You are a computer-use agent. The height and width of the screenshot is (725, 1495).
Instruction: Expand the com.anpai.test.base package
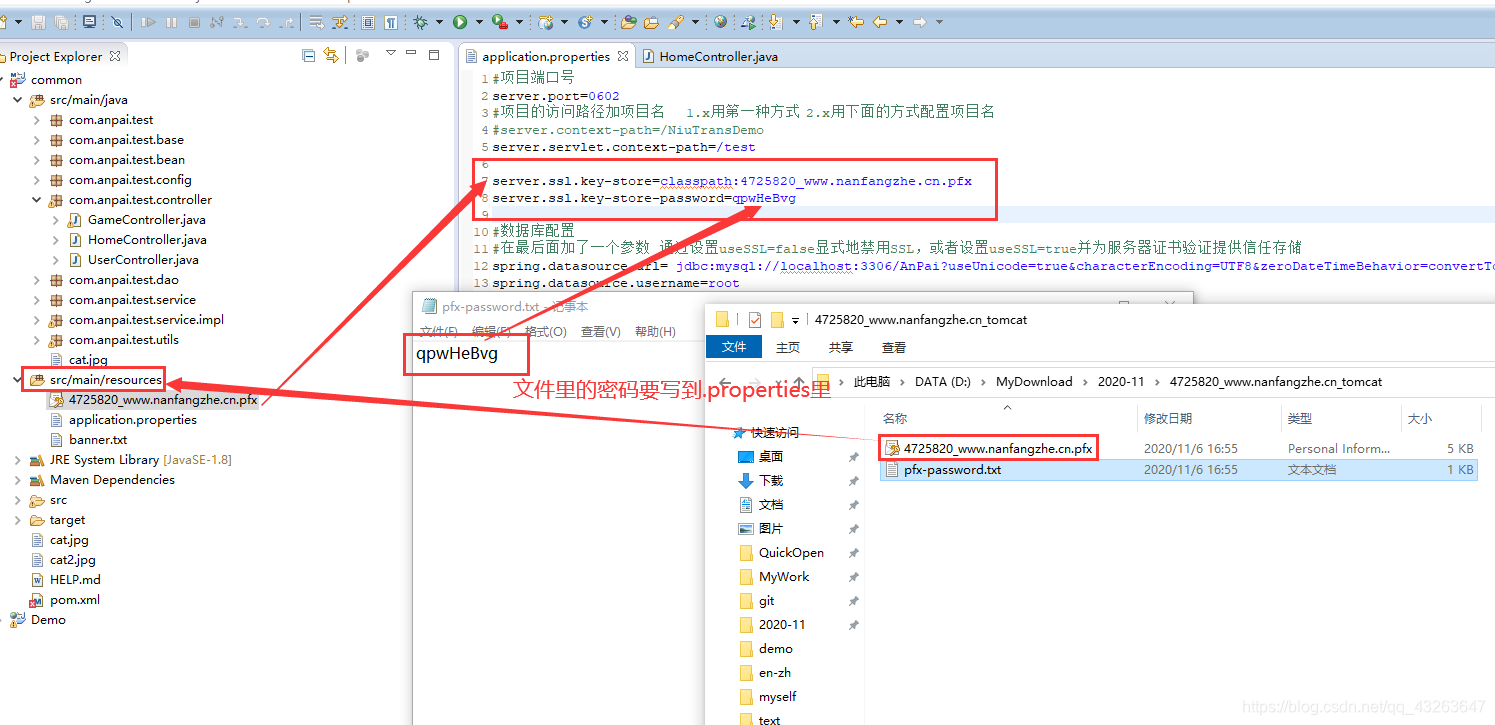(37, 140)
